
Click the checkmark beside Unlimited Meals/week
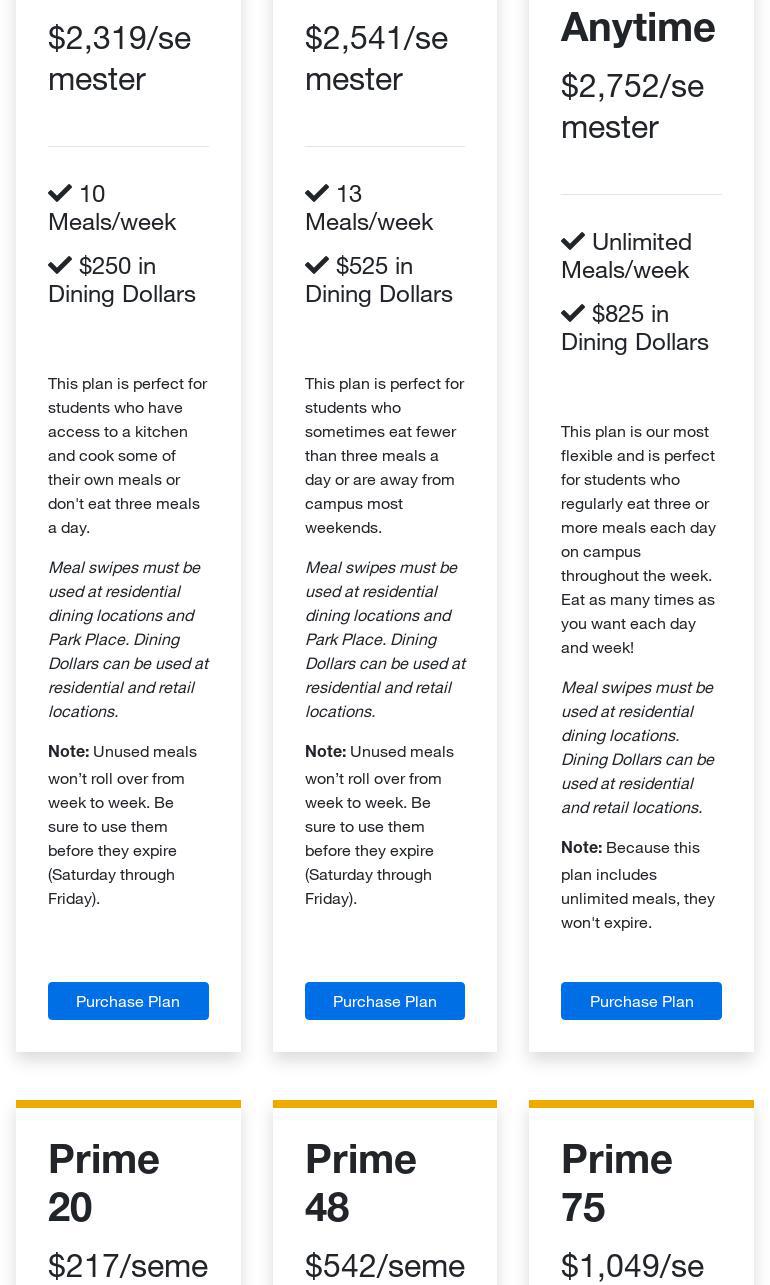pyautogui.click(x=573, y=241)
